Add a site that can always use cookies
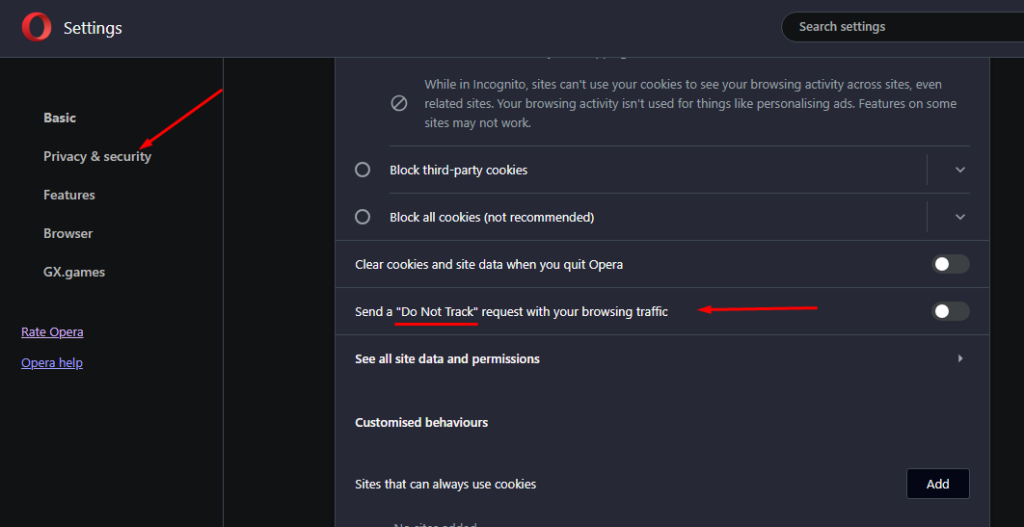The height and width of the screenshot is (527, 1024). point(938,484)
